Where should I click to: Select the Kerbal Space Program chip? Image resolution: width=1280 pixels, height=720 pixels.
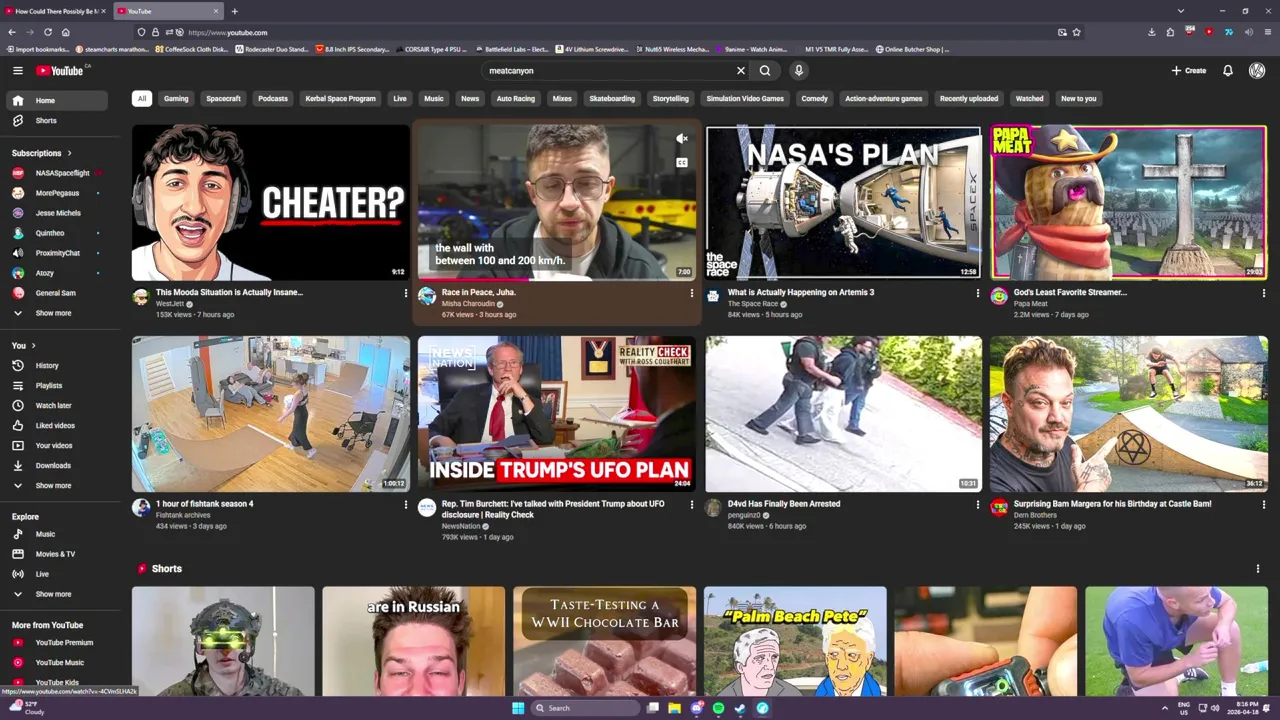click(x=340, y=98)
